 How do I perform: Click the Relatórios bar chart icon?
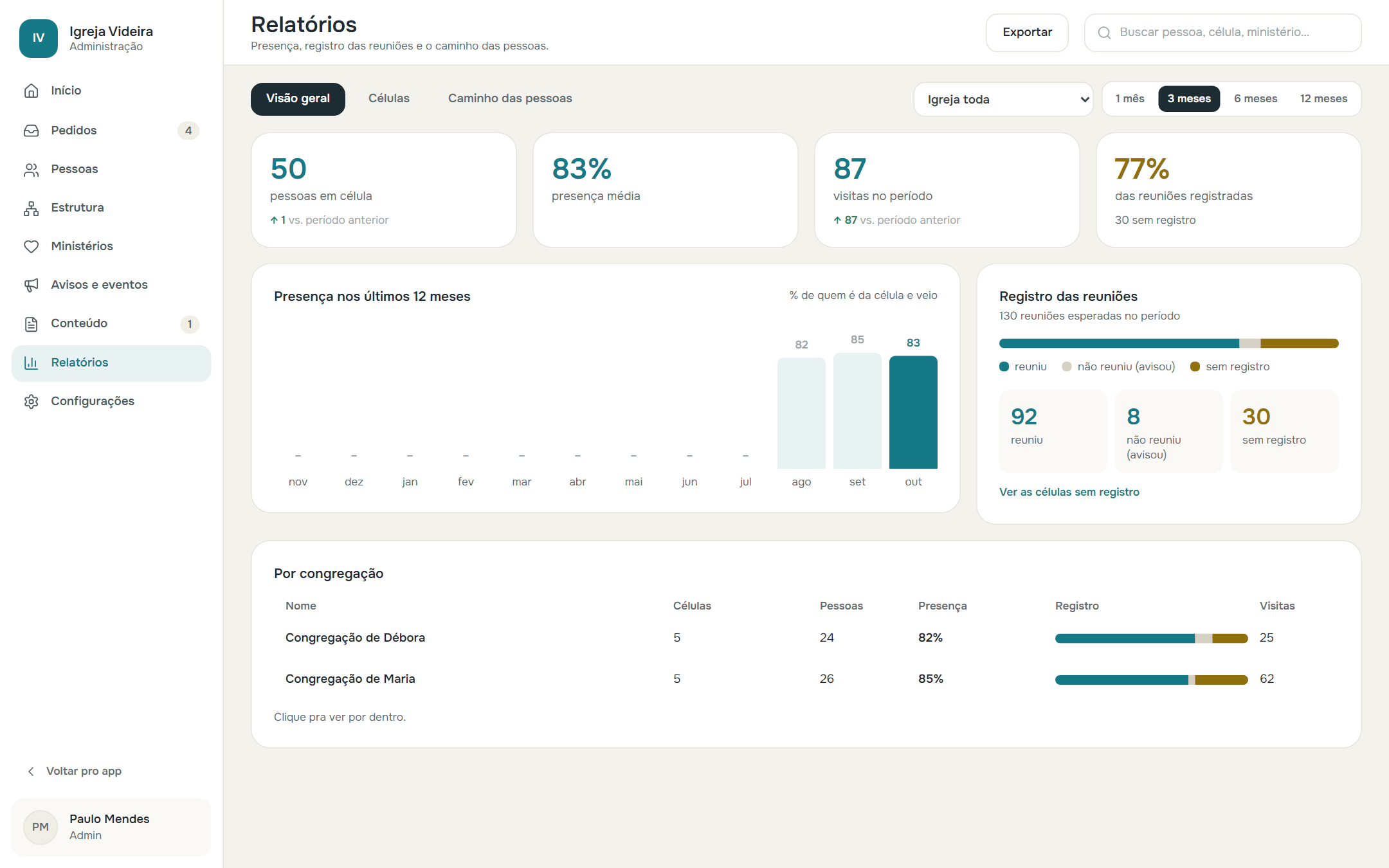coord(31,363)
